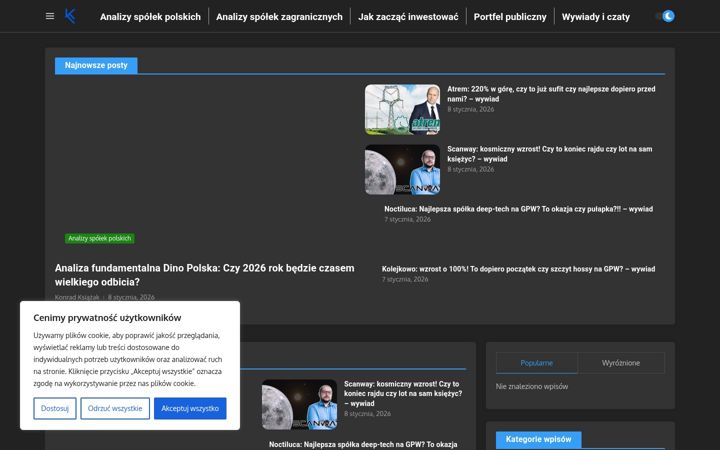Viewport: 720px width, 450px height.
Task: Go to Jak zacząć inwestować
Action: tap(408, 17)
